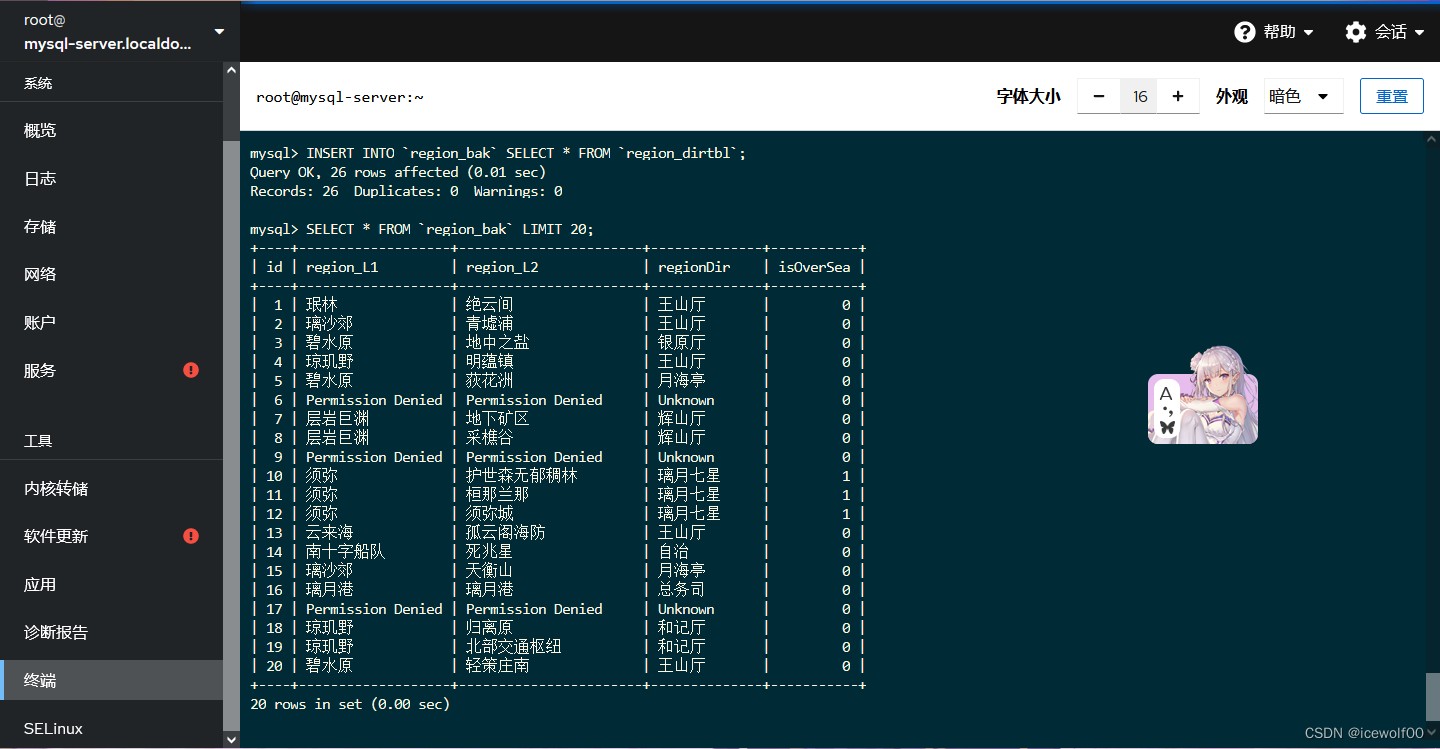Click 须弥城 in row 12
The image size is (1440, 749).
490,514
